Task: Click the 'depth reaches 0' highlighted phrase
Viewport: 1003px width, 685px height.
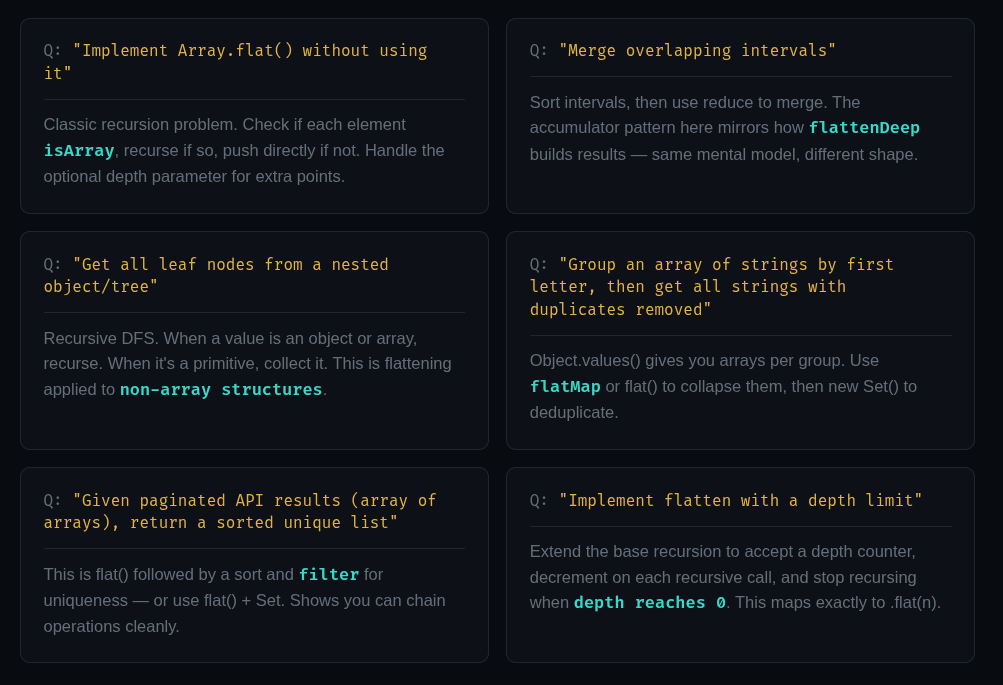Action: tap(650, 602)
